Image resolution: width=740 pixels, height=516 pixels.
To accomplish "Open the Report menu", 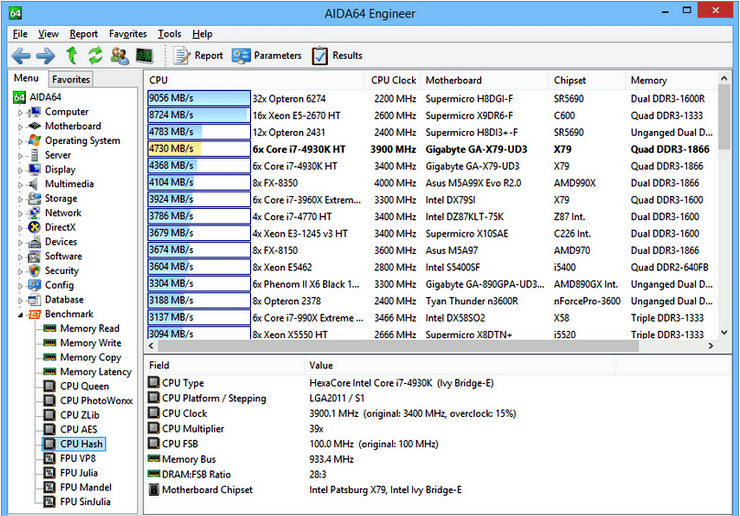I will pos(84,34).
